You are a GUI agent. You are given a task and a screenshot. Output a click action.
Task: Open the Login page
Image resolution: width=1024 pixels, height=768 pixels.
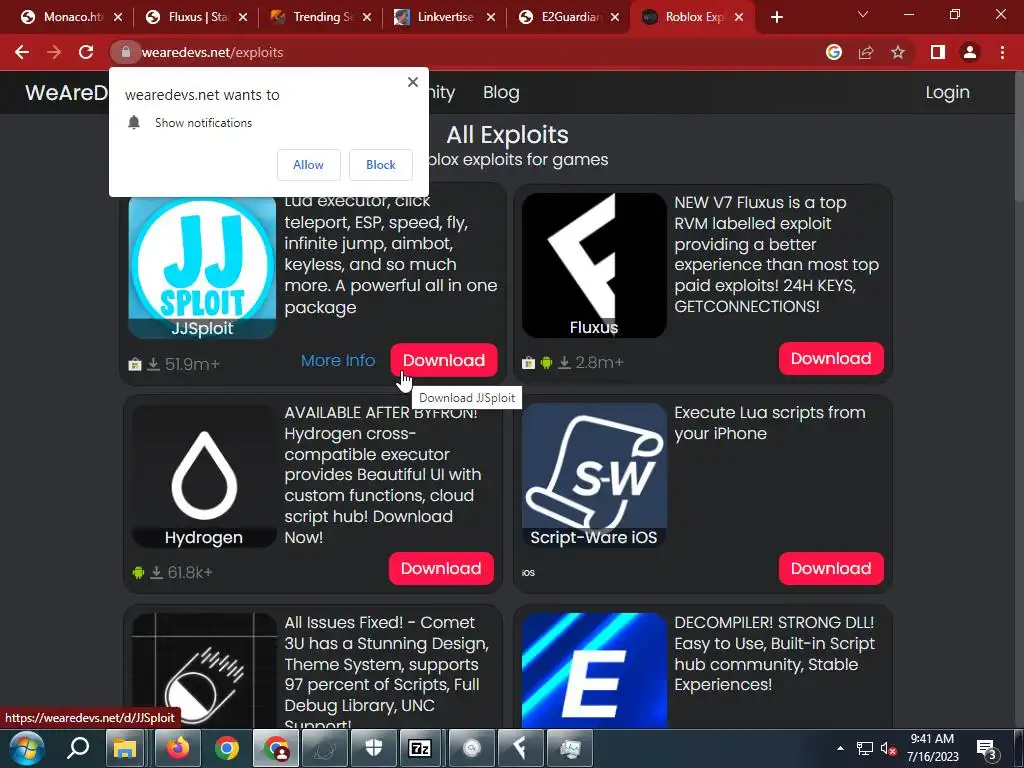point(947,92)
